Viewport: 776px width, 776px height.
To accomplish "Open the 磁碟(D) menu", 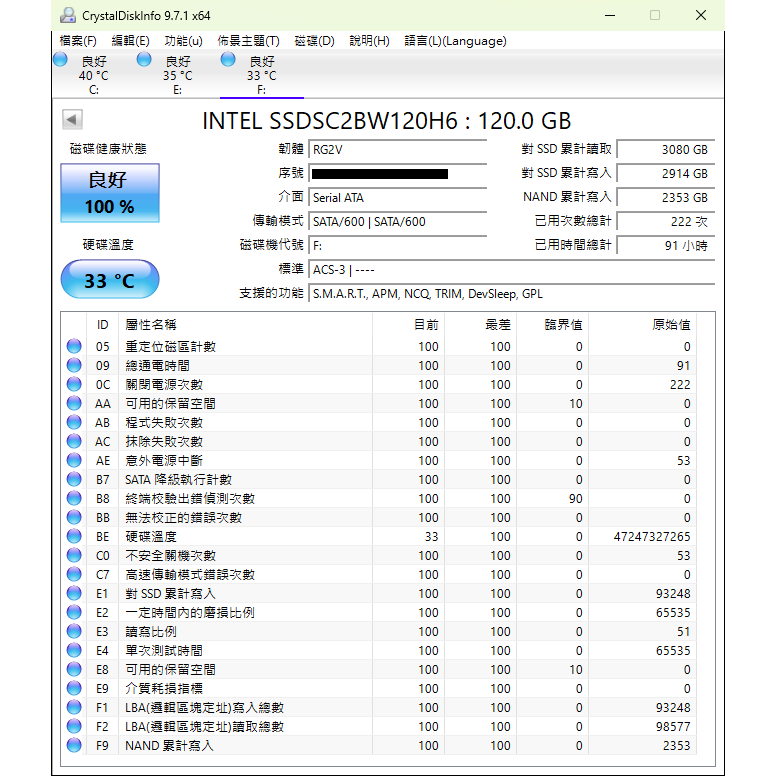I will coord(314,41).
